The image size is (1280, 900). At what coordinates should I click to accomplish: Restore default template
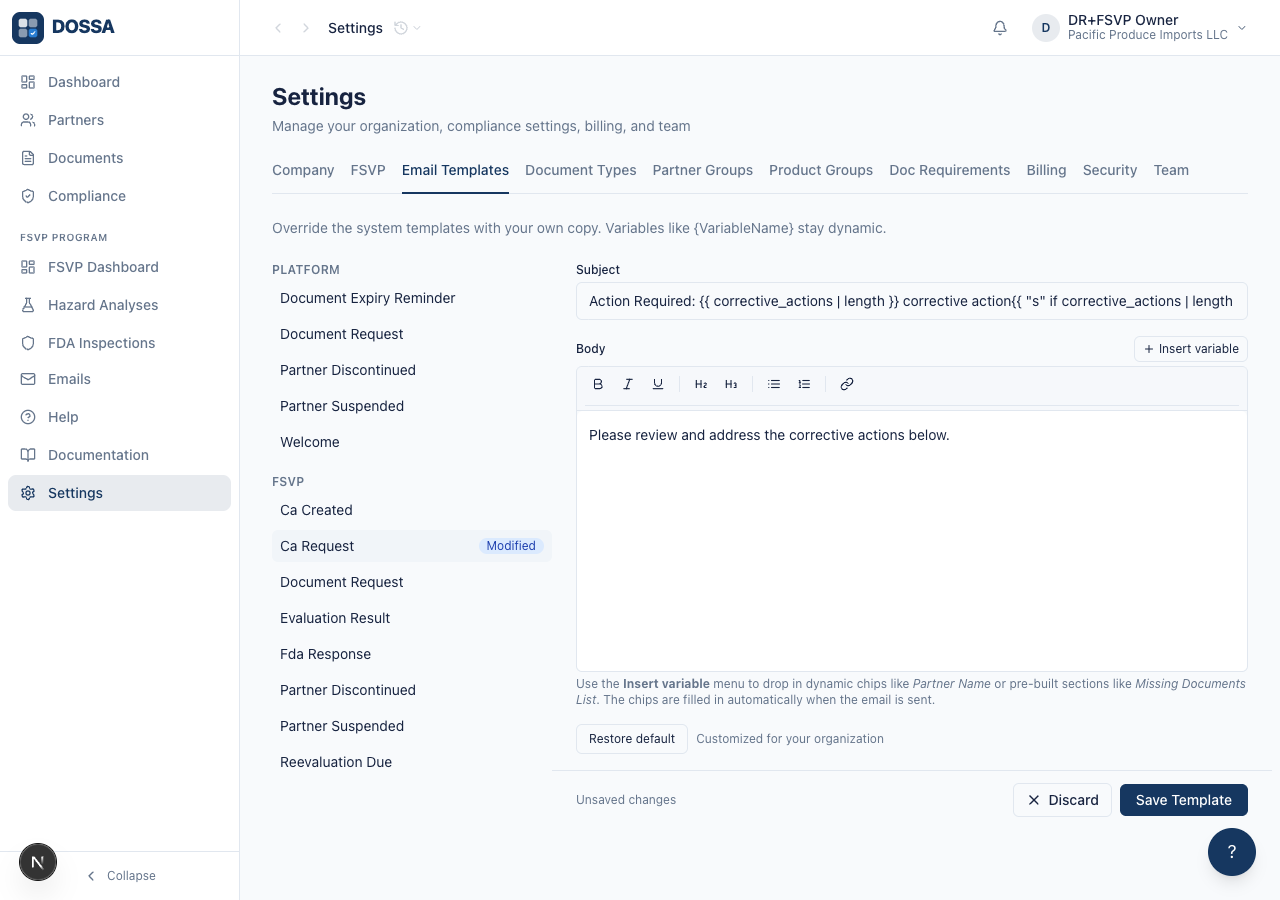click(632, 739)
